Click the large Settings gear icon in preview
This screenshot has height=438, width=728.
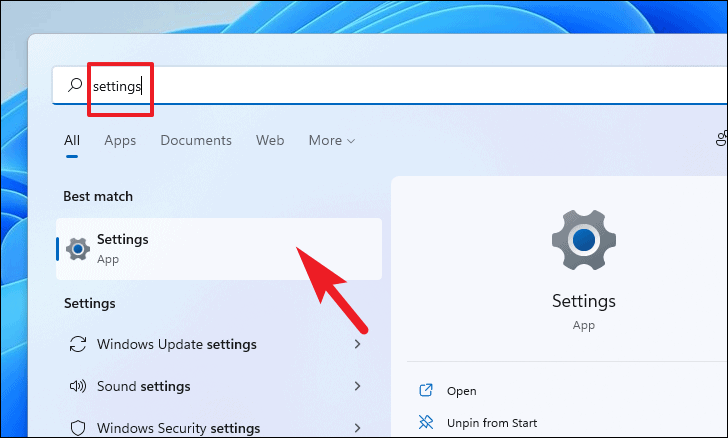coord(584,240)
